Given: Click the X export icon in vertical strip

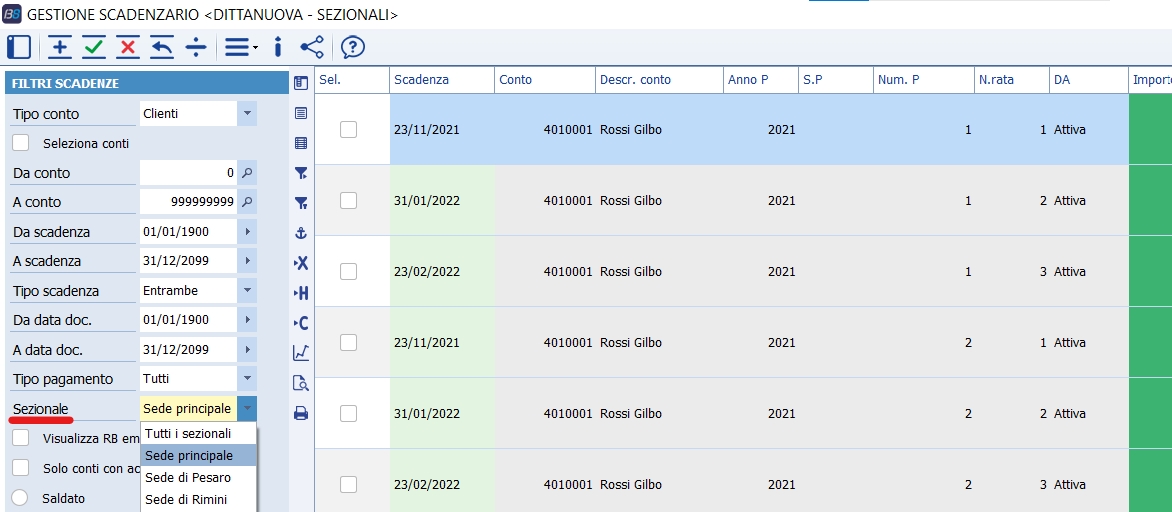Looking at the screenshot, I should pyautogui.click(x=301, y=262).
